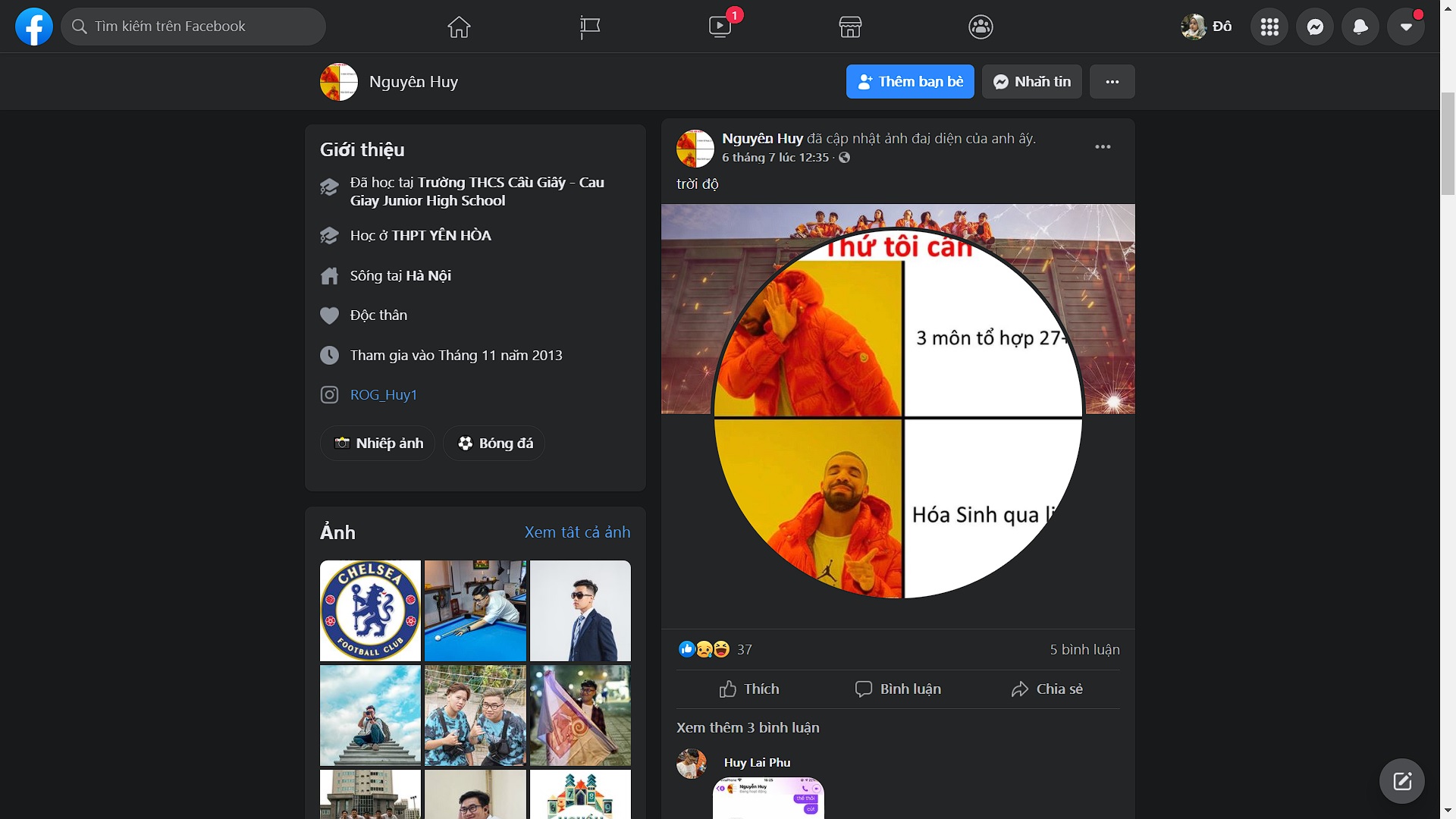This screenshot has height=819, width=1456.
Task: Open the Drake meme profile picture post
Action: coord(898,416)
